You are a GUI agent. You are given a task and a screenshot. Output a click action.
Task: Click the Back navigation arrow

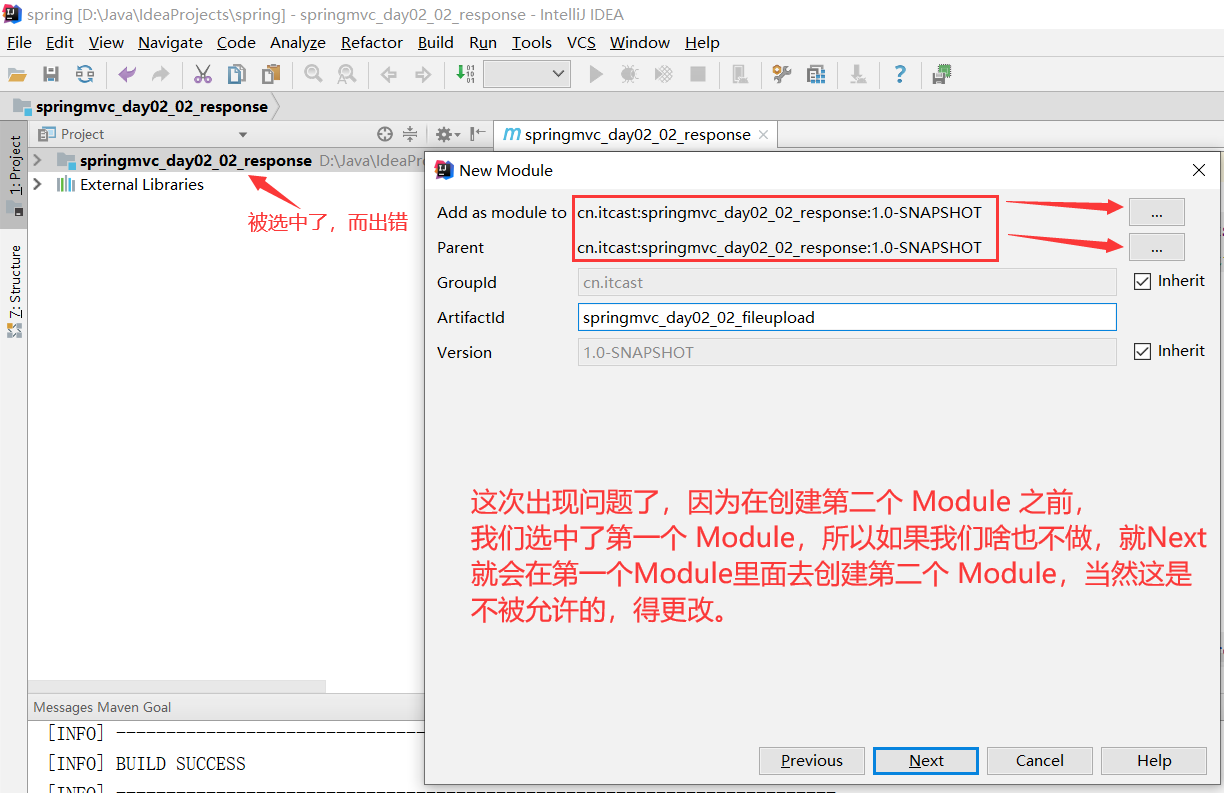[389, 74]
